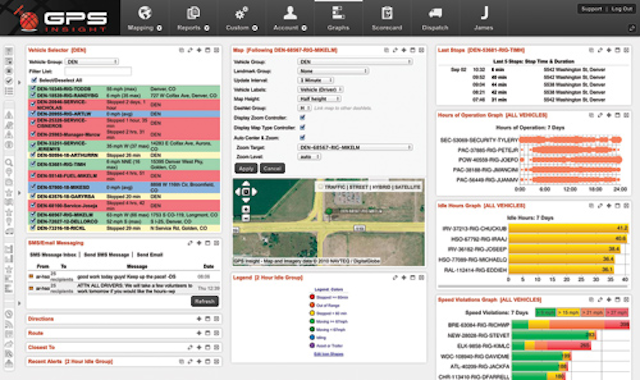Open the Zoom Level dropdown
This screenshot has width=640, height=380.
[x=309, y=157]
